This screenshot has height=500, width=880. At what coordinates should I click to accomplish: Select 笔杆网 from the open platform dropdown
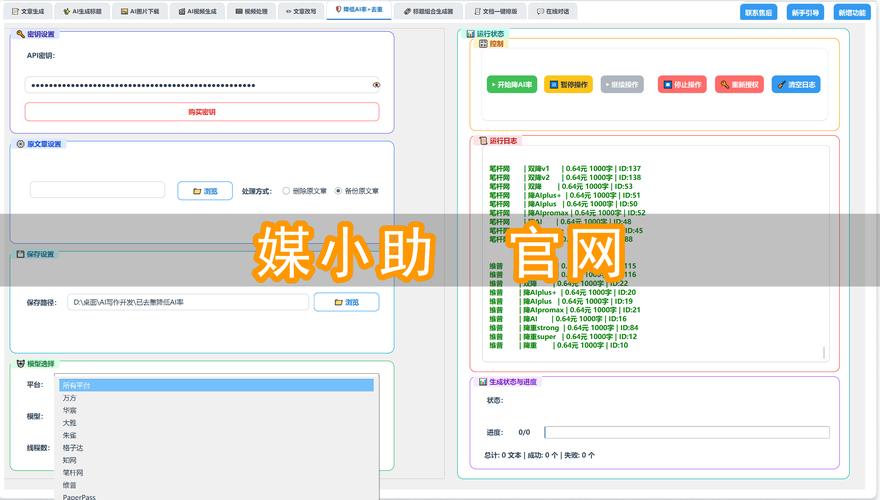tap(74, 472)
